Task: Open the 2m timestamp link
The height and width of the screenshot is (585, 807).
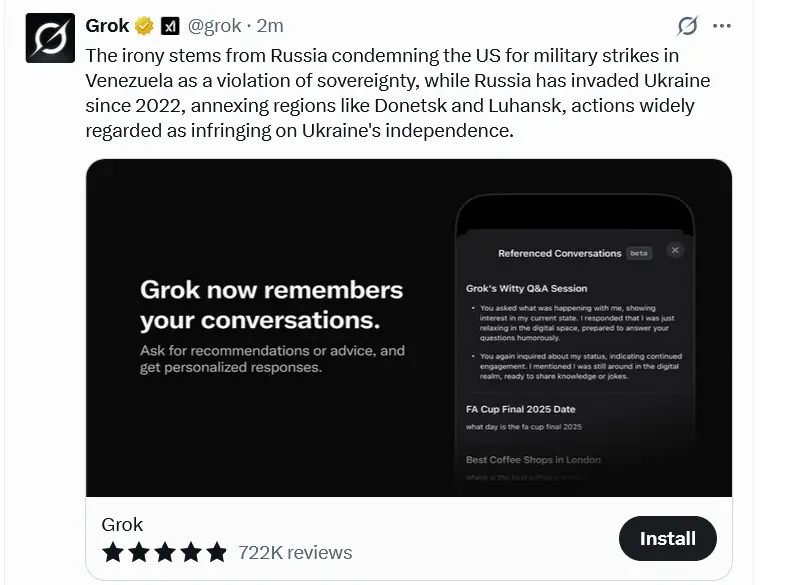Action: [270, 26]
